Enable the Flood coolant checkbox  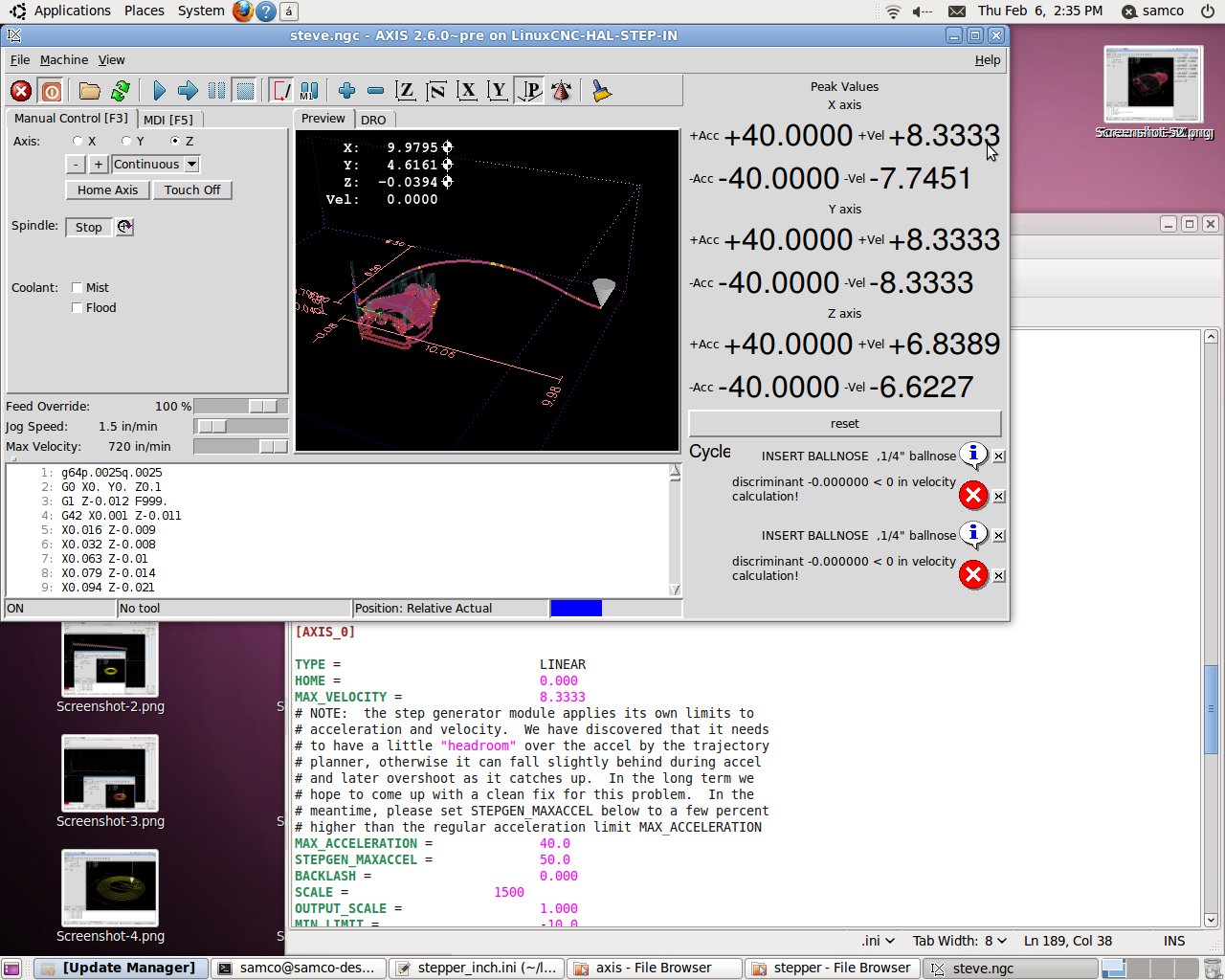(77, 307)
